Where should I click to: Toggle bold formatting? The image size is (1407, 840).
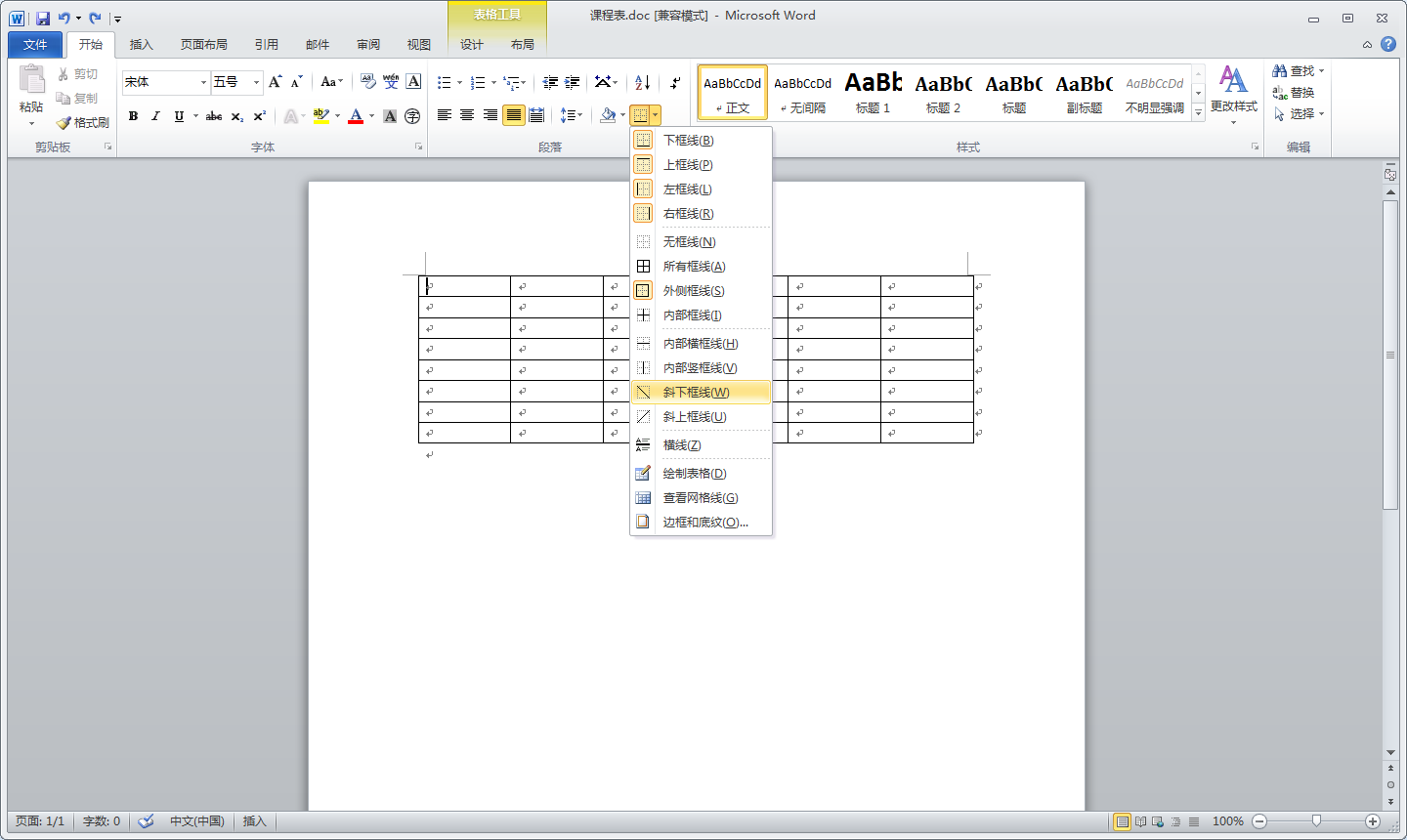tap(133, 116)
